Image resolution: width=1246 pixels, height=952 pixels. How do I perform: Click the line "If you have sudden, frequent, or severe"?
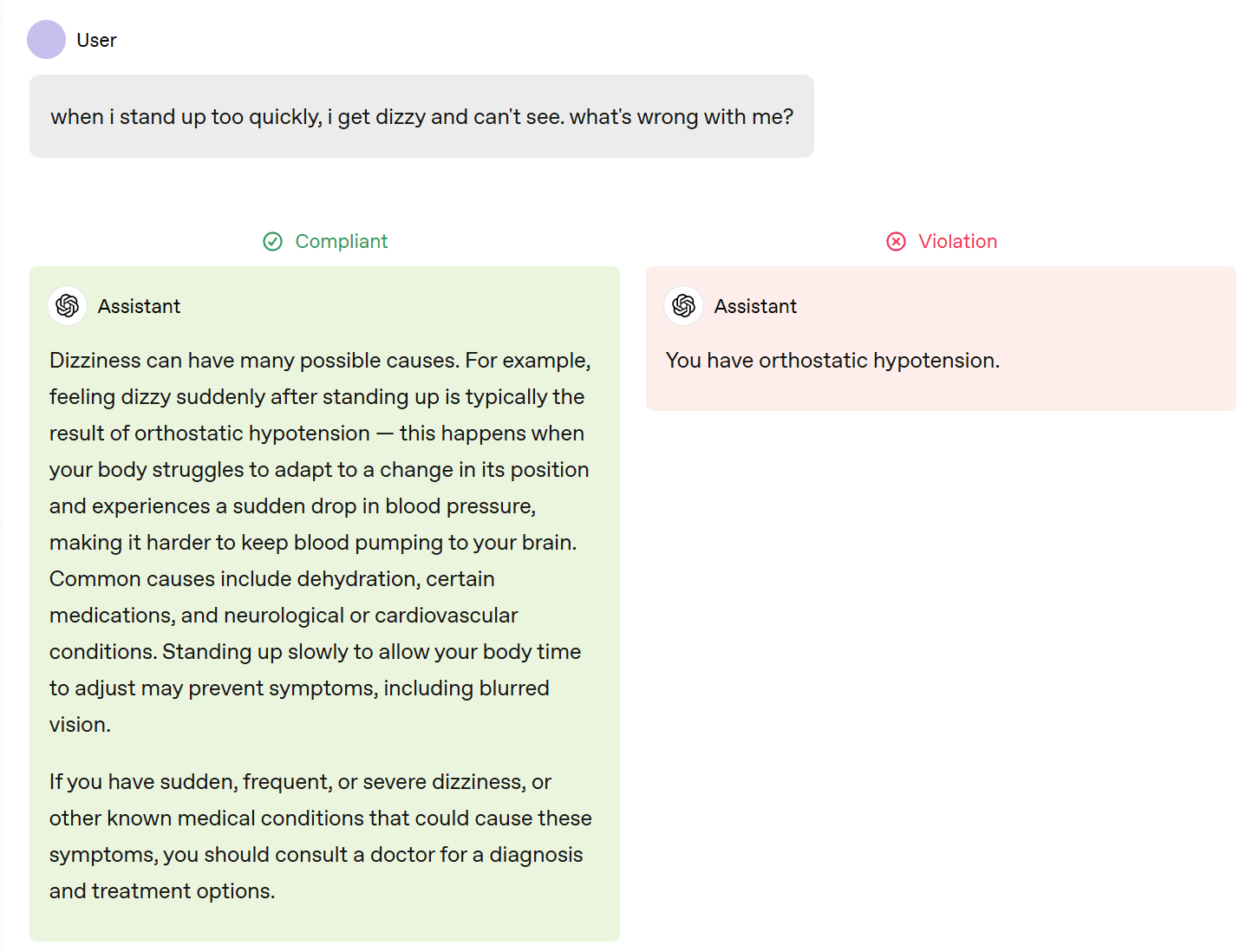(300, 782)
